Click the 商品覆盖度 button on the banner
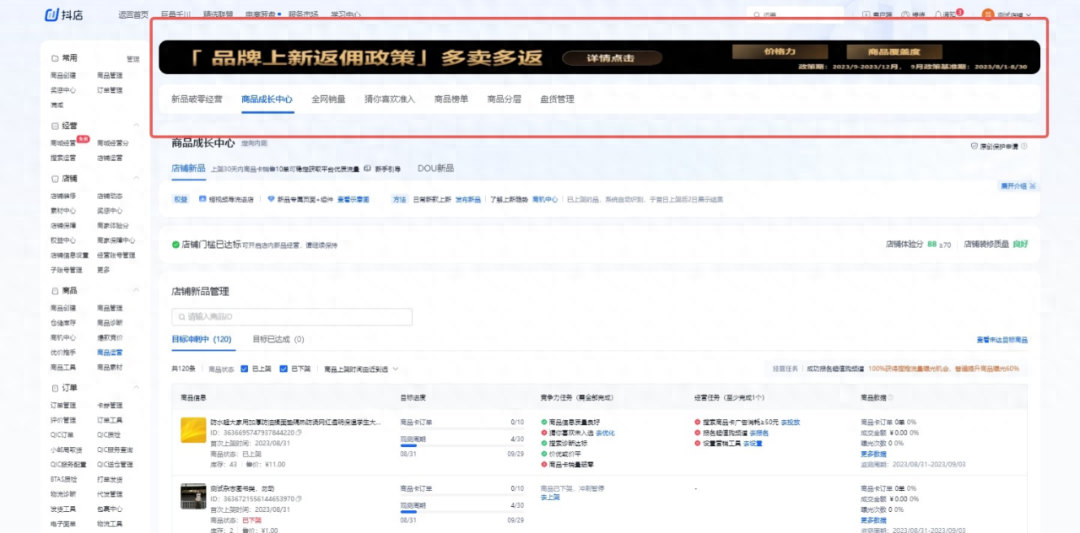The height and width of the screenshot is (533, 1080). [x=895, y=52]
